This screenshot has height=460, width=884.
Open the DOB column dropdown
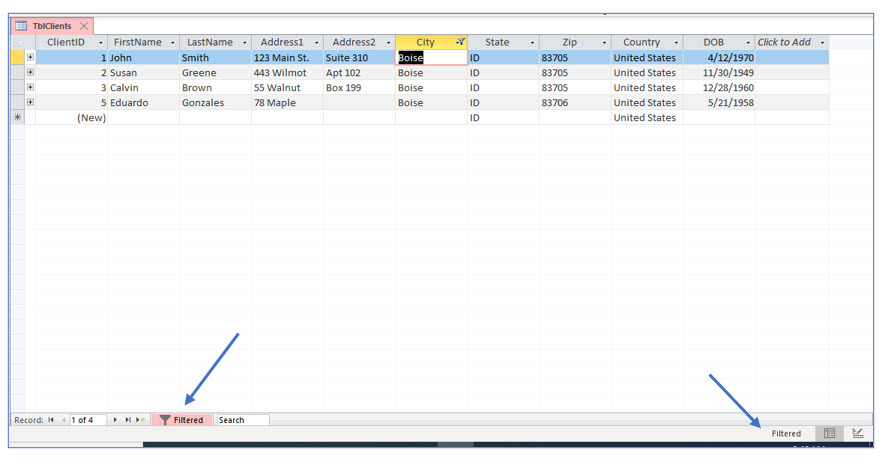(x=748, y=43)
